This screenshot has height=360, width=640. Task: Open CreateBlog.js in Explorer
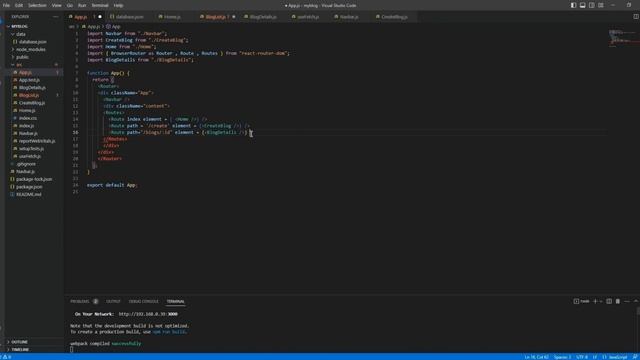coord(32,103)
